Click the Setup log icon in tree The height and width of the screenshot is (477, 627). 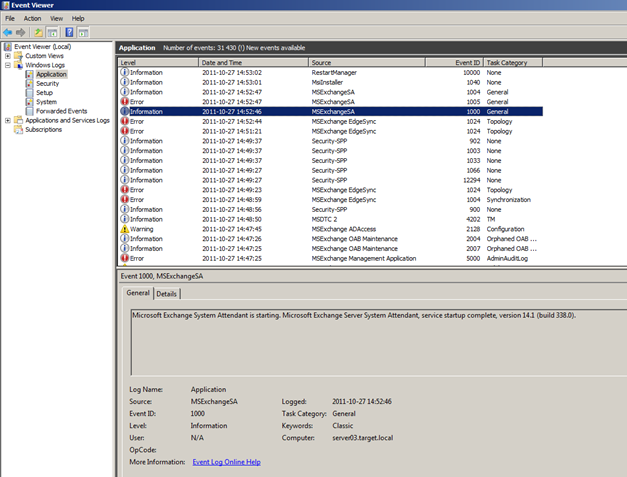pyautogui.click(x=29, y=93)
